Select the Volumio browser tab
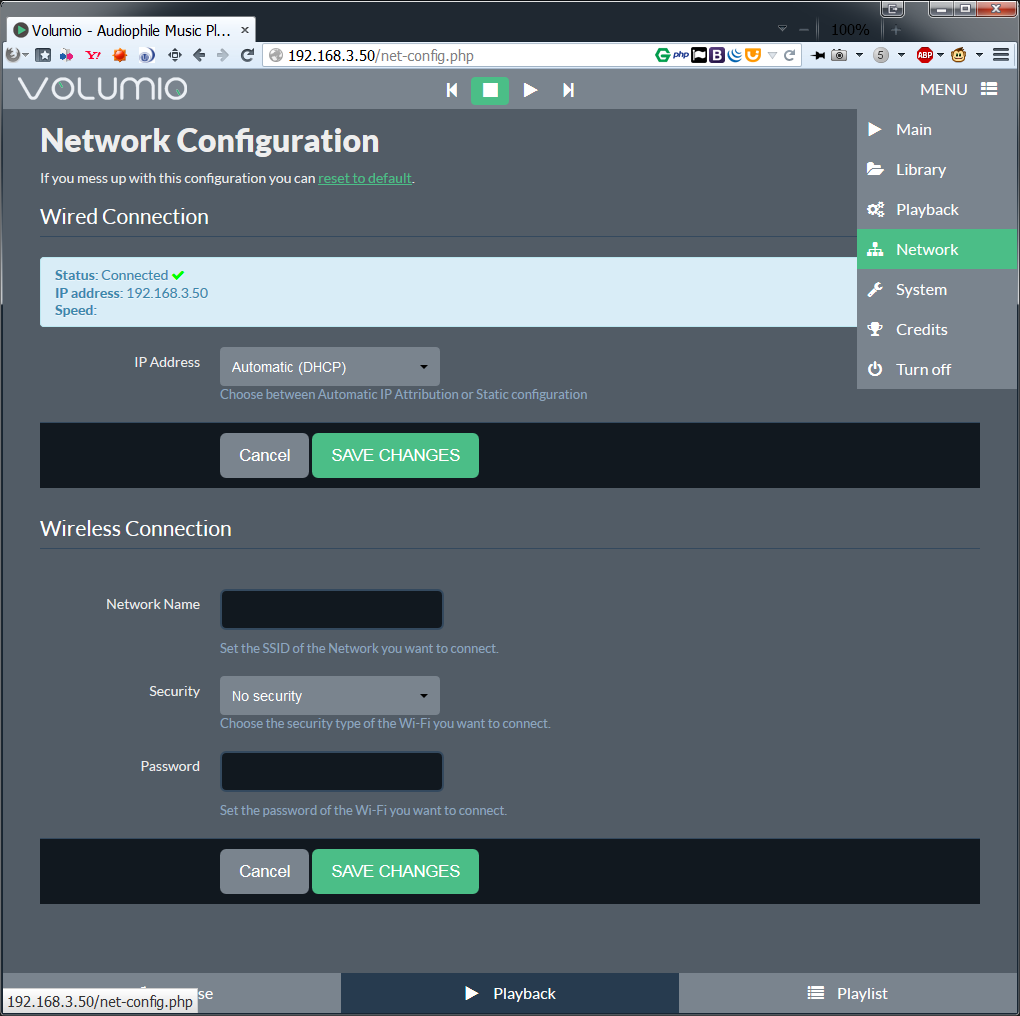The width and height of the screenshot is (1020, 1016). pyautogui.click(x=130, y=31)
